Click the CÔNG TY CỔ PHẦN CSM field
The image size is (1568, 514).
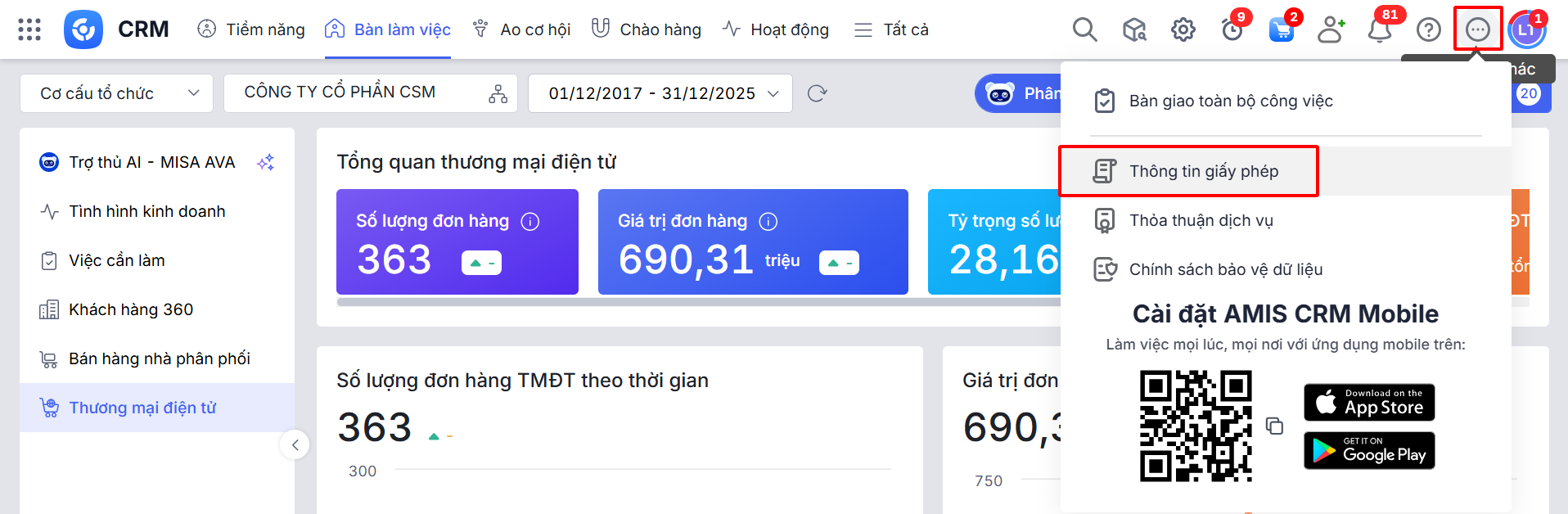click(x=371, y=93)
